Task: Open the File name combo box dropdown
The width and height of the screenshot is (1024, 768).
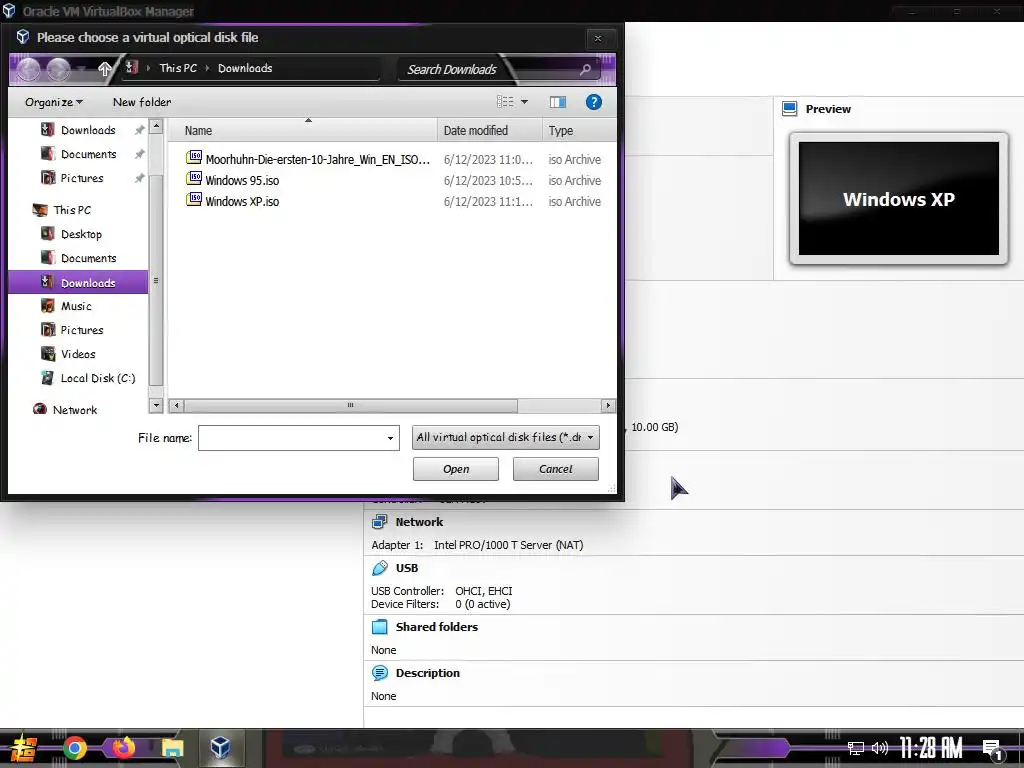Action: click(390, 438)
